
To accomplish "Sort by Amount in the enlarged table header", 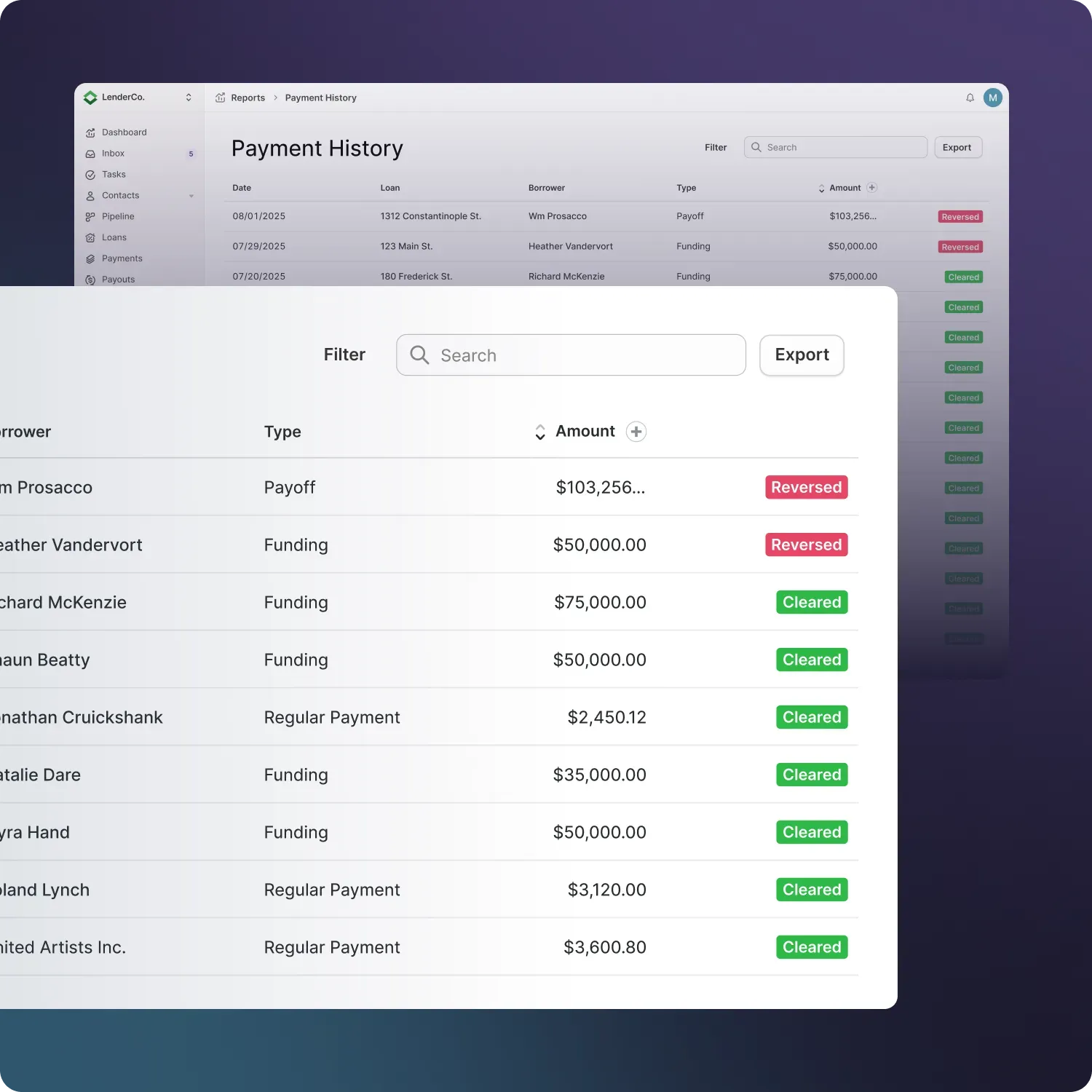I will pos(540,432).
